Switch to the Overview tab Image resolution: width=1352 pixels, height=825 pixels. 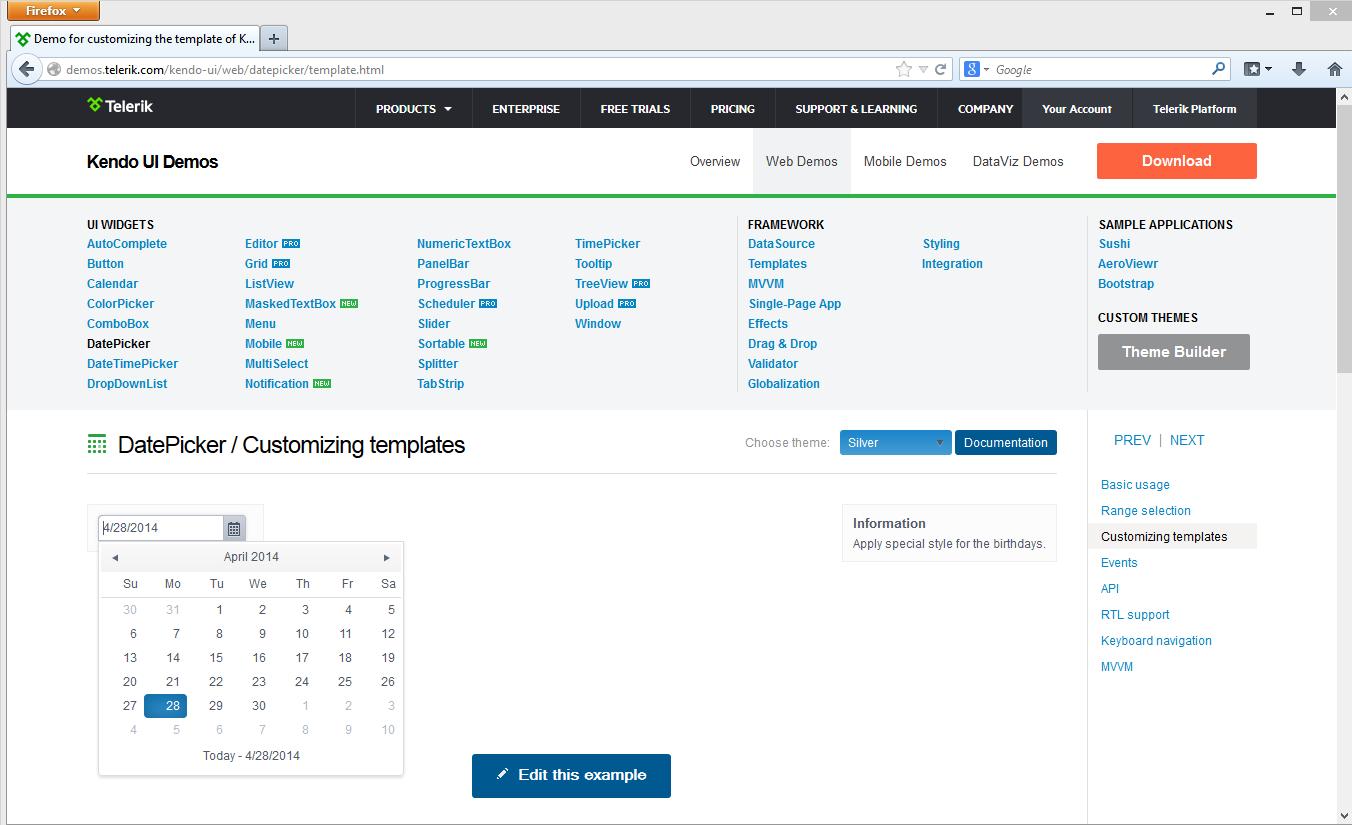pos(715,161)
